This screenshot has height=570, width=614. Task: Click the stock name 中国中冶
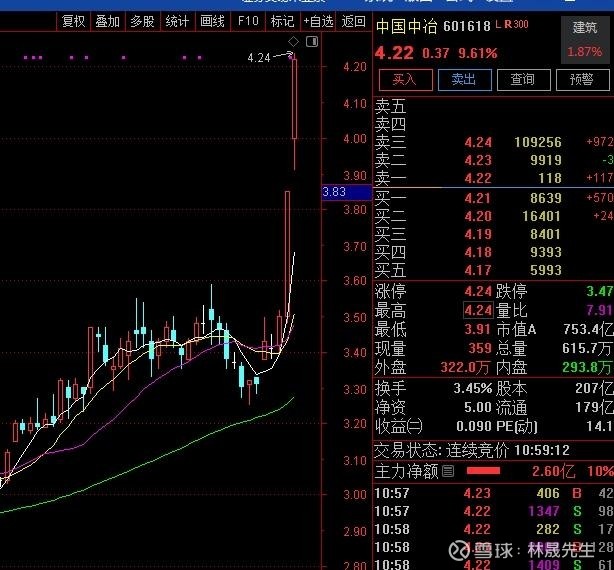point(406,27)
